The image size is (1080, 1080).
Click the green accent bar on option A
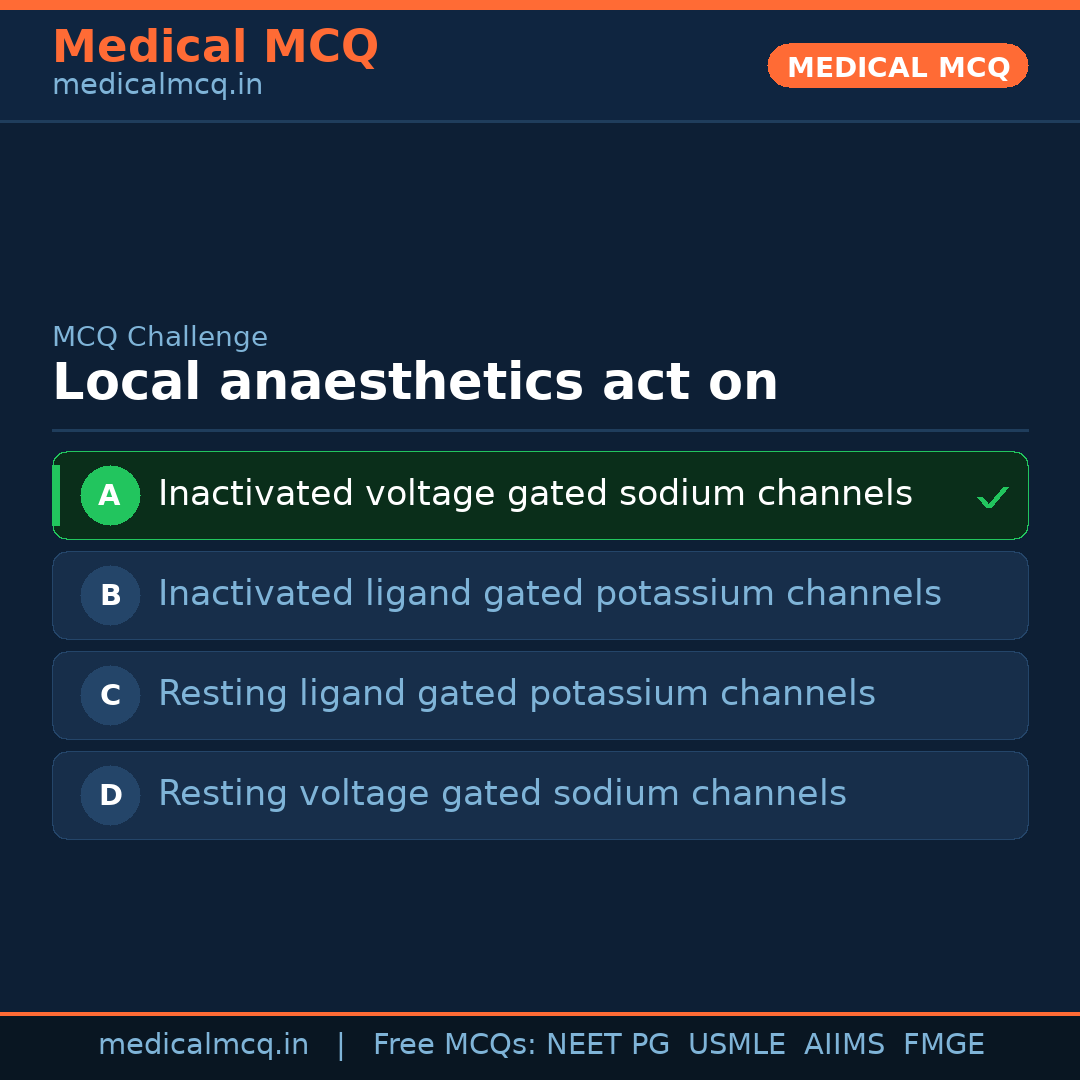(x=56, y=495)
